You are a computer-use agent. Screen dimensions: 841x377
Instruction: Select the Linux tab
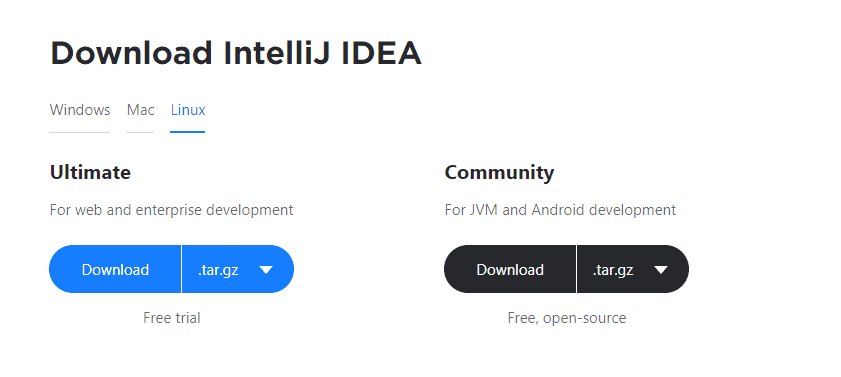188,110
